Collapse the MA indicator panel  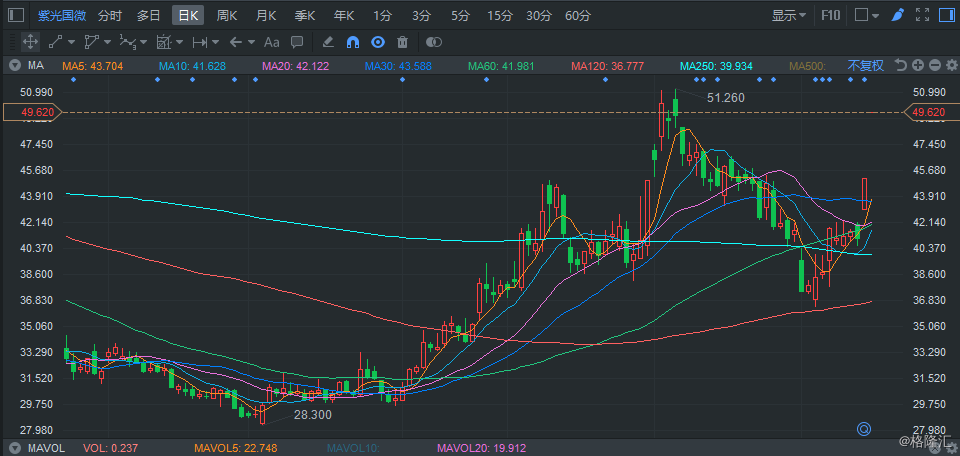pos(14,66)
